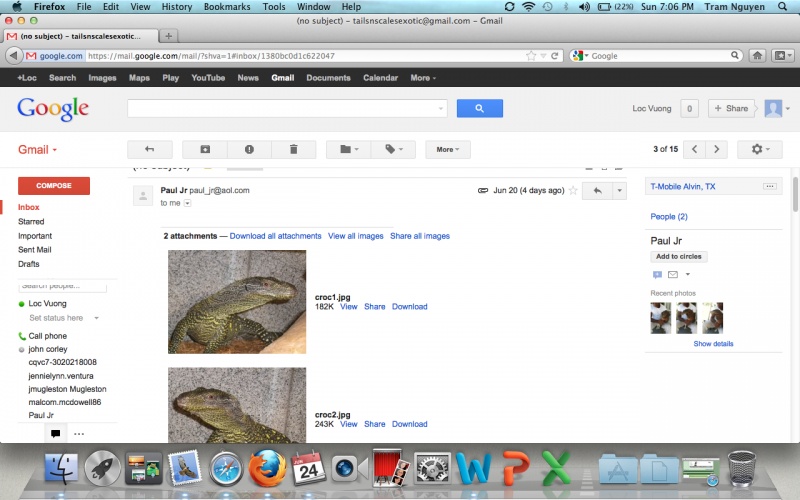
Task: Click Share link for croc2.jpg
Action: click(374, 424)
